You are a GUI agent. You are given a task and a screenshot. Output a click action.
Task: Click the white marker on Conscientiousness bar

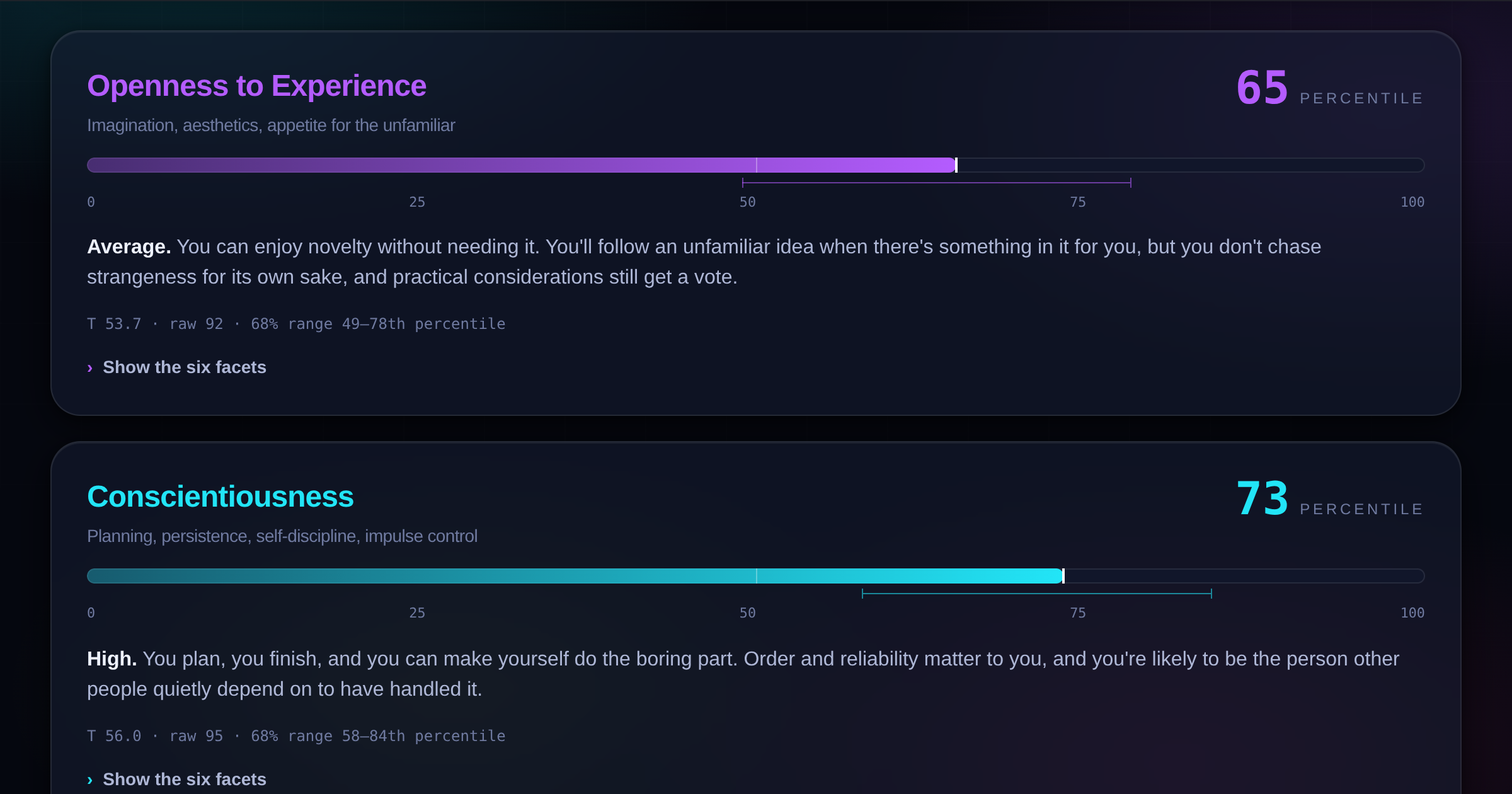1063,576
